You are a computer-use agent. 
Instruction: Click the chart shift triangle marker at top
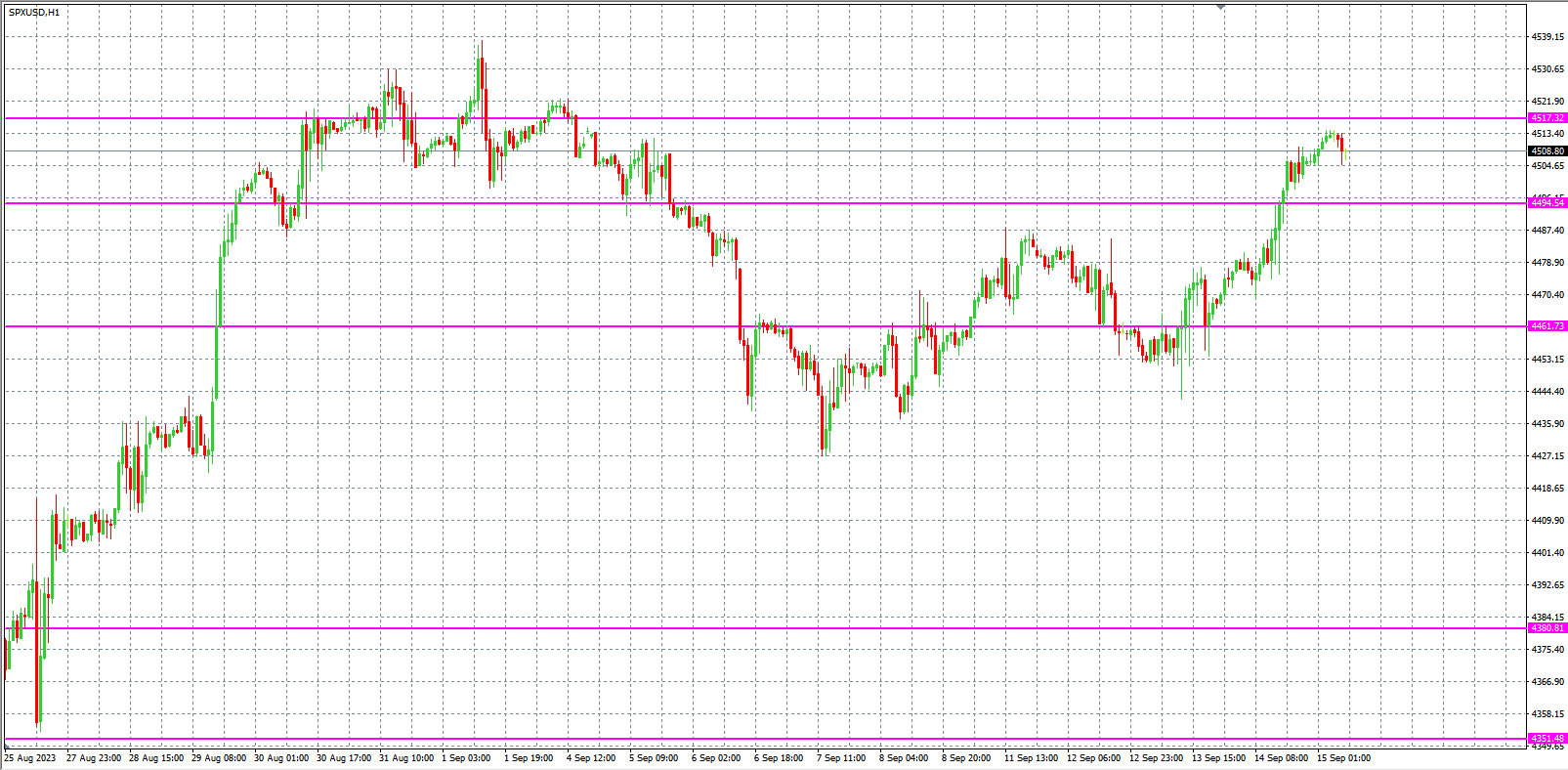pyautogui.click(x=1220, y=7)
